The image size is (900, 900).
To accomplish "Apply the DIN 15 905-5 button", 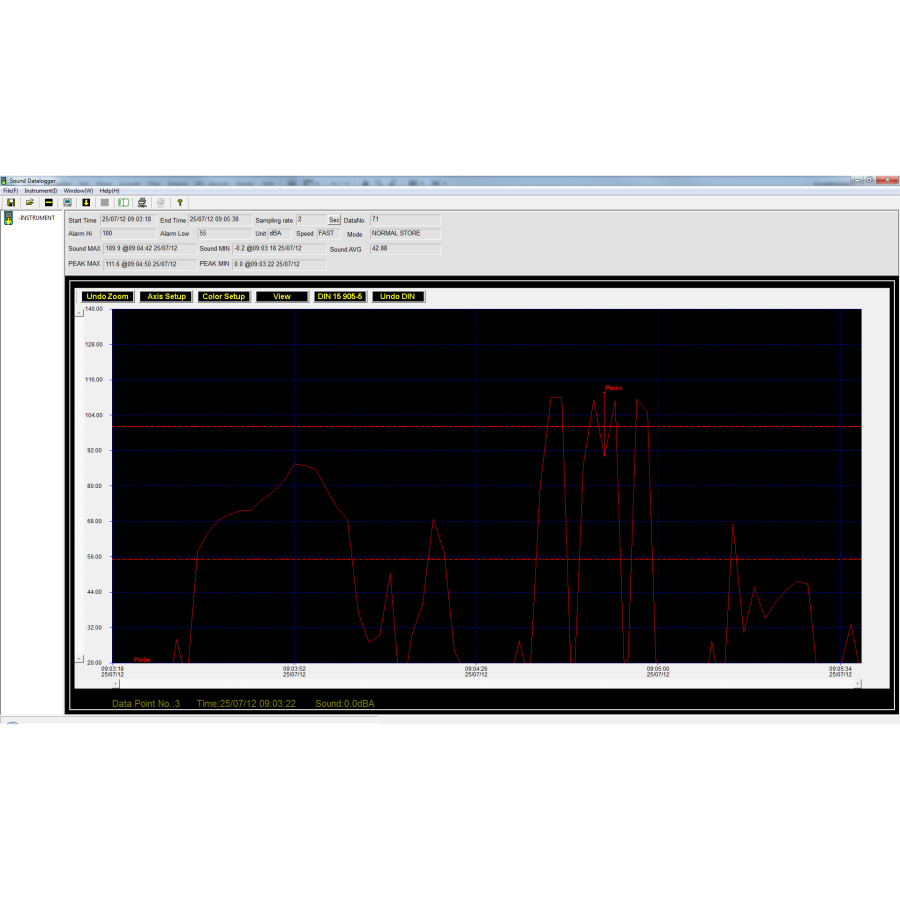I will pyautogui.click(x=340, y=297).
